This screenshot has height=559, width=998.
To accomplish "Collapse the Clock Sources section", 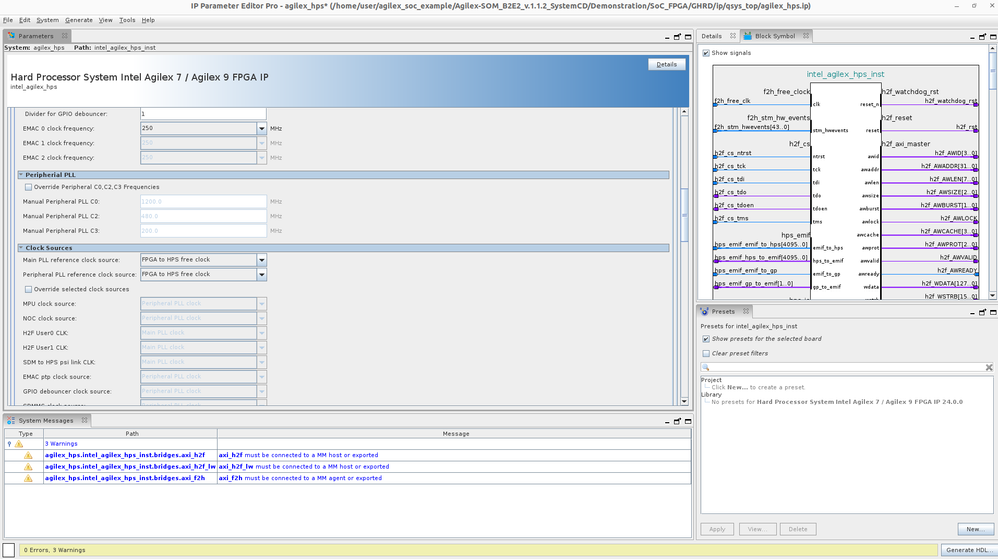I will click(21, 248).
